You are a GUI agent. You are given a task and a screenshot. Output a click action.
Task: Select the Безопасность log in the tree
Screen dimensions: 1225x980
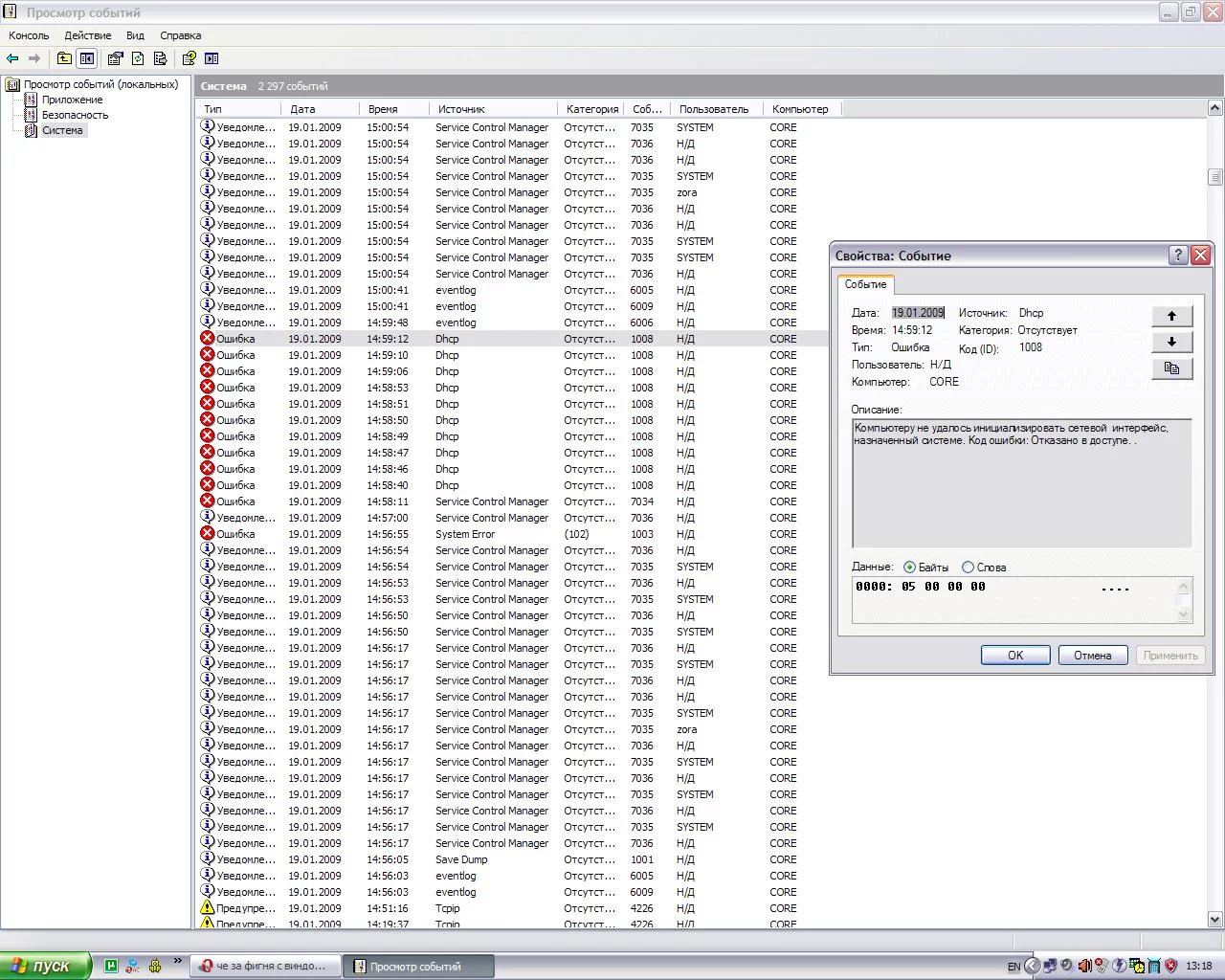(75, 115)
